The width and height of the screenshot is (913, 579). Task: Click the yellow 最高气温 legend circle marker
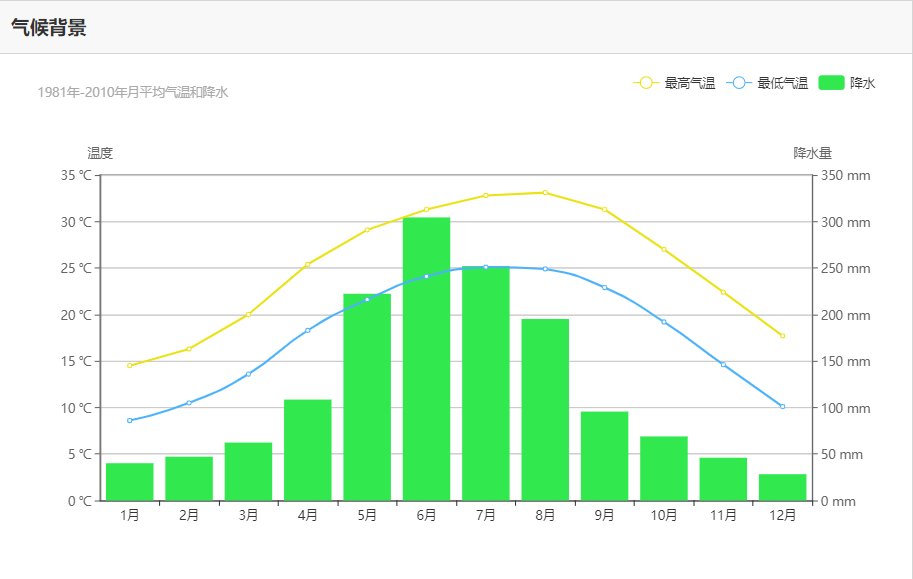(x=646, y=83)
